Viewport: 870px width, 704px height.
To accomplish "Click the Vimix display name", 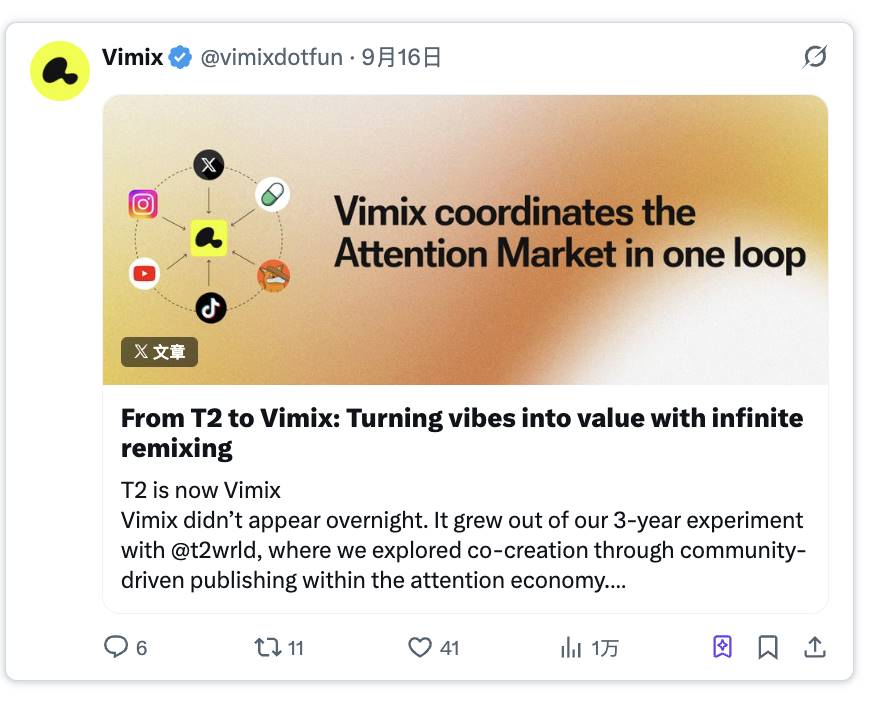I will 132,57.
